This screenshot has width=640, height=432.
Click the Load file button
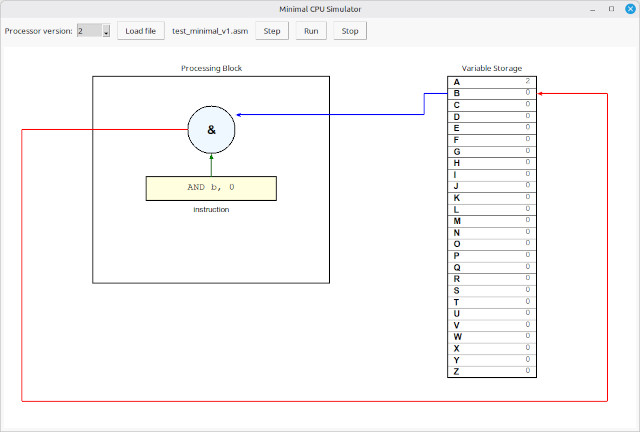pos(140,31)
